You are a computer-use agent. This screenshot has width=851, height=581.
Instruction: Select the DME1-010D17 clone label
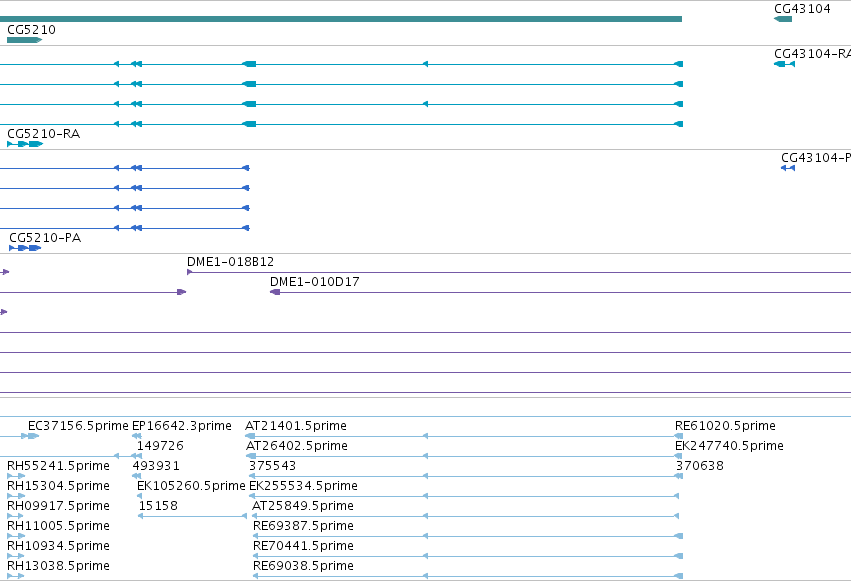click(314, 282)
